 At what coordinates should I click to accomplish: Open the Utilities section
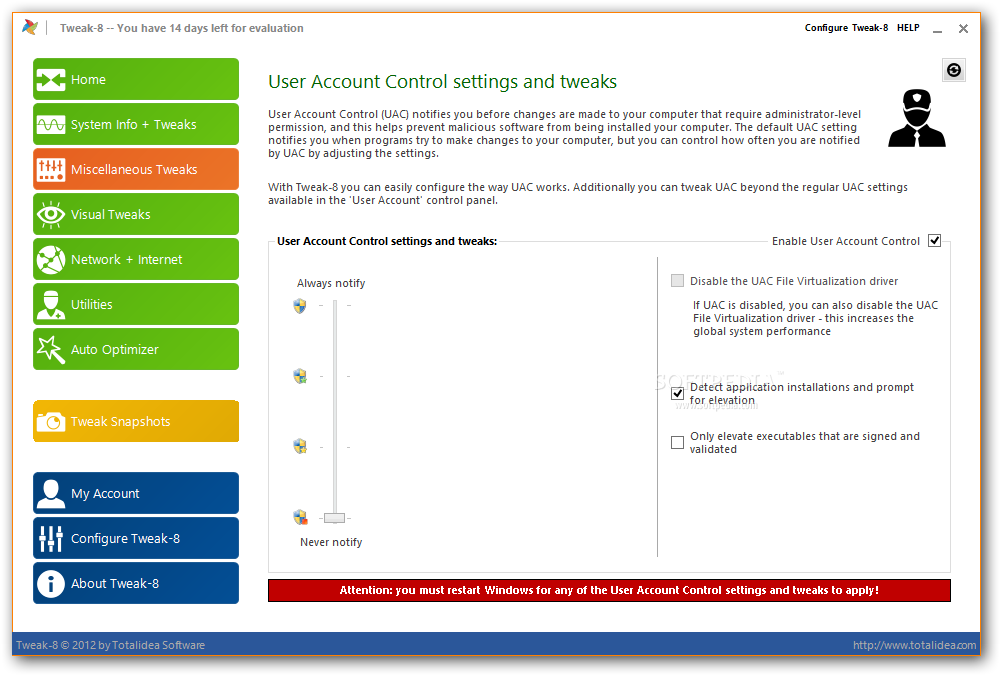click(x=136, y=304)
